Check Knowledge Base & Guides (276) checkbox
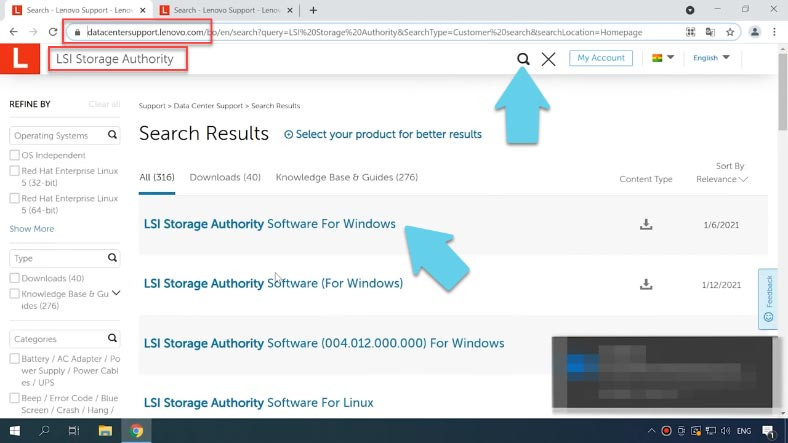Image resolution: width=788 pixels, height=443 pixels. point(15,293)
